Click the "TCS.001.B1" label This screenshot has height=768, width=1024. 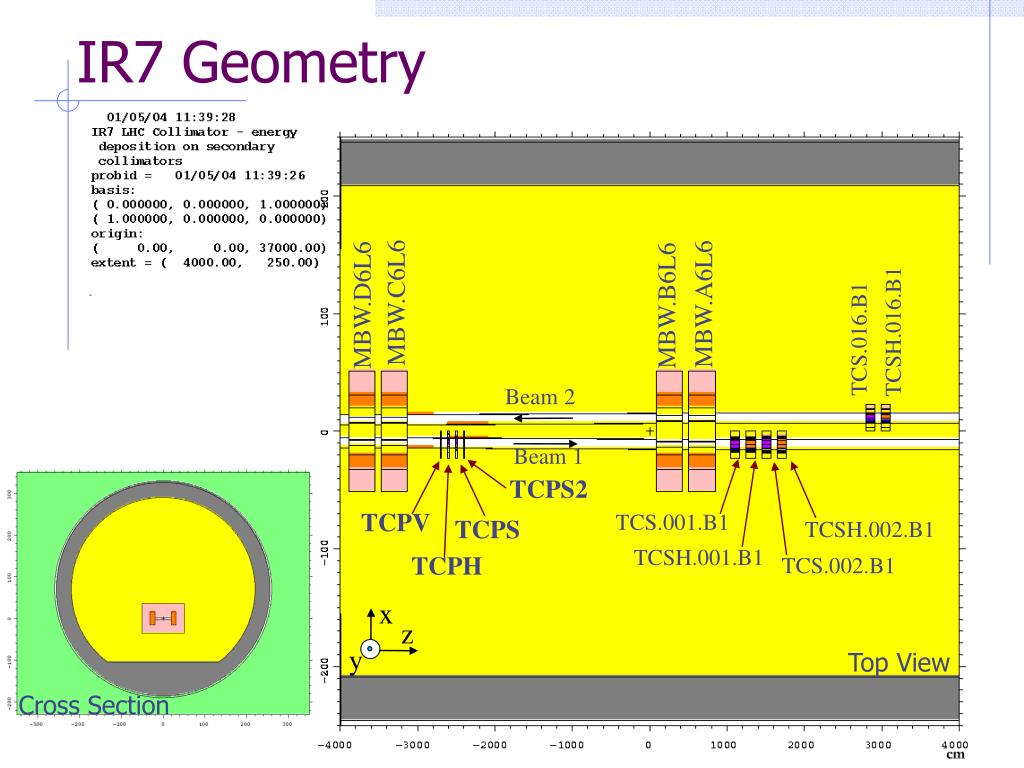pos(672,522)
